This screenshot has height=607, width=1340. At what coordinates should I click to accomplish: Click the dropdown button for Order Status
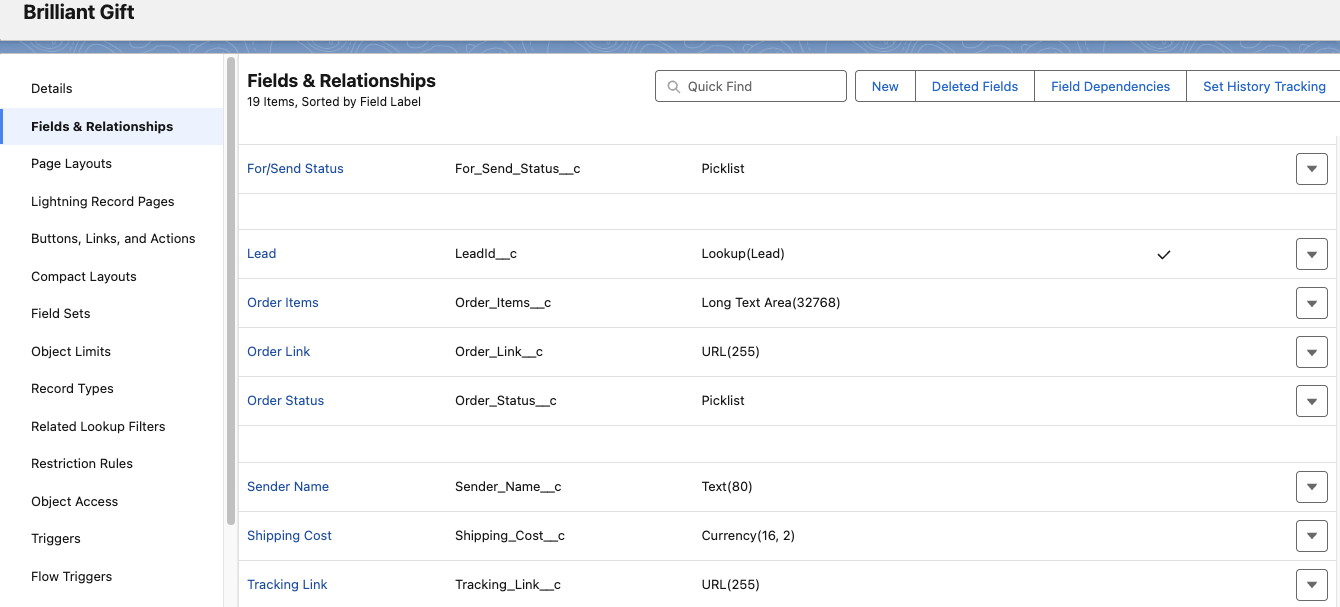tap(1311, 401)
